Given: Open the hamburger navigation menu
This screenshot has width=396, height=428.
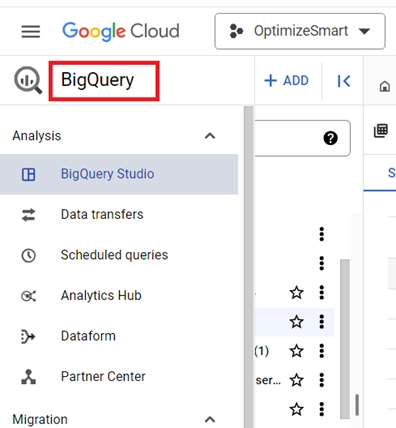Looking at the screenshot, I should coord(31,32).
